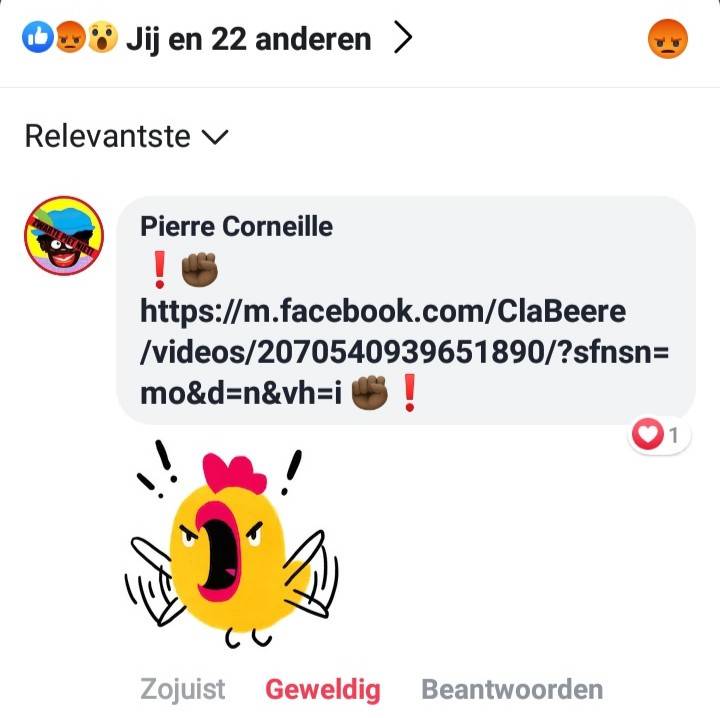Click the red exclamation mark emoji before the fist
This screenshot has width=720, height=718.
tap(159, 269)
